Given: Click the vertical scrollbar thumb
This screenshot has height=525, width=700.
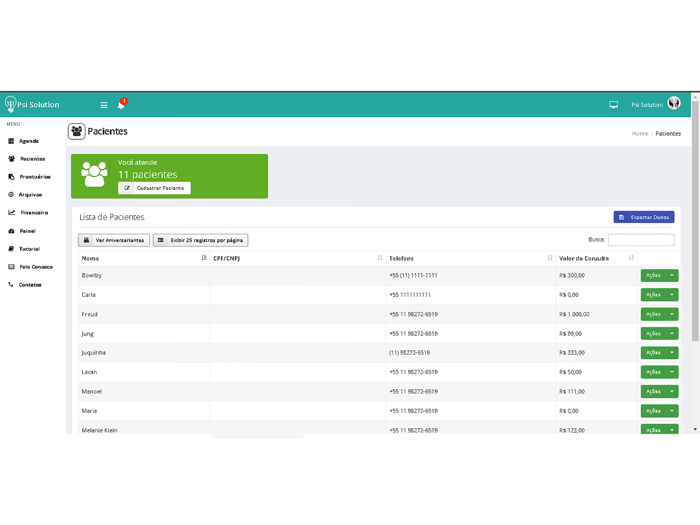Looking at the screenshot, I should click(695, 221).
